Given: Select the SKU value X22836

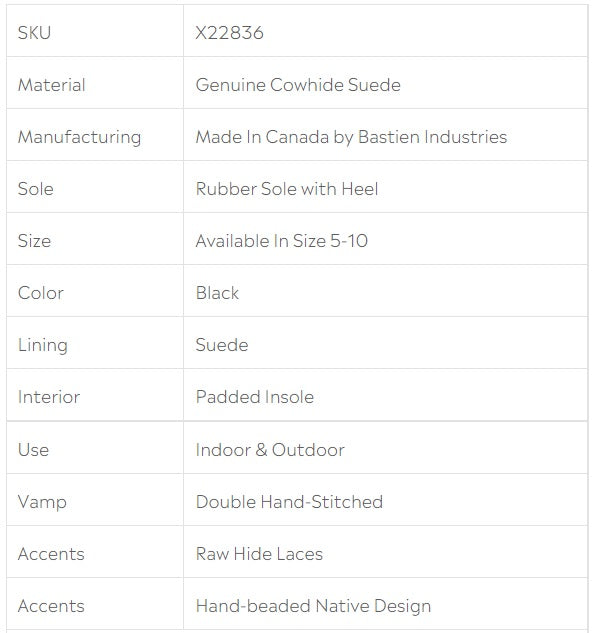Looking at the screenshot, I should click(229, 33).
